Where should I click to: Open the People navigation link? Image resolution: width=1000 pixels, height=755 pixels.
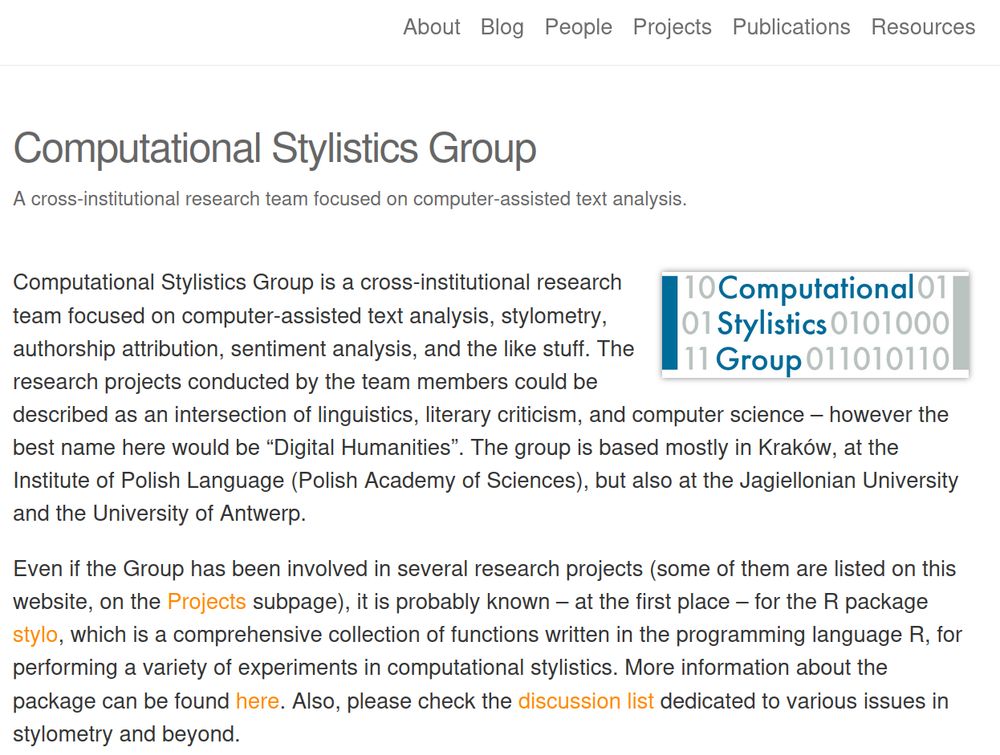578,27
